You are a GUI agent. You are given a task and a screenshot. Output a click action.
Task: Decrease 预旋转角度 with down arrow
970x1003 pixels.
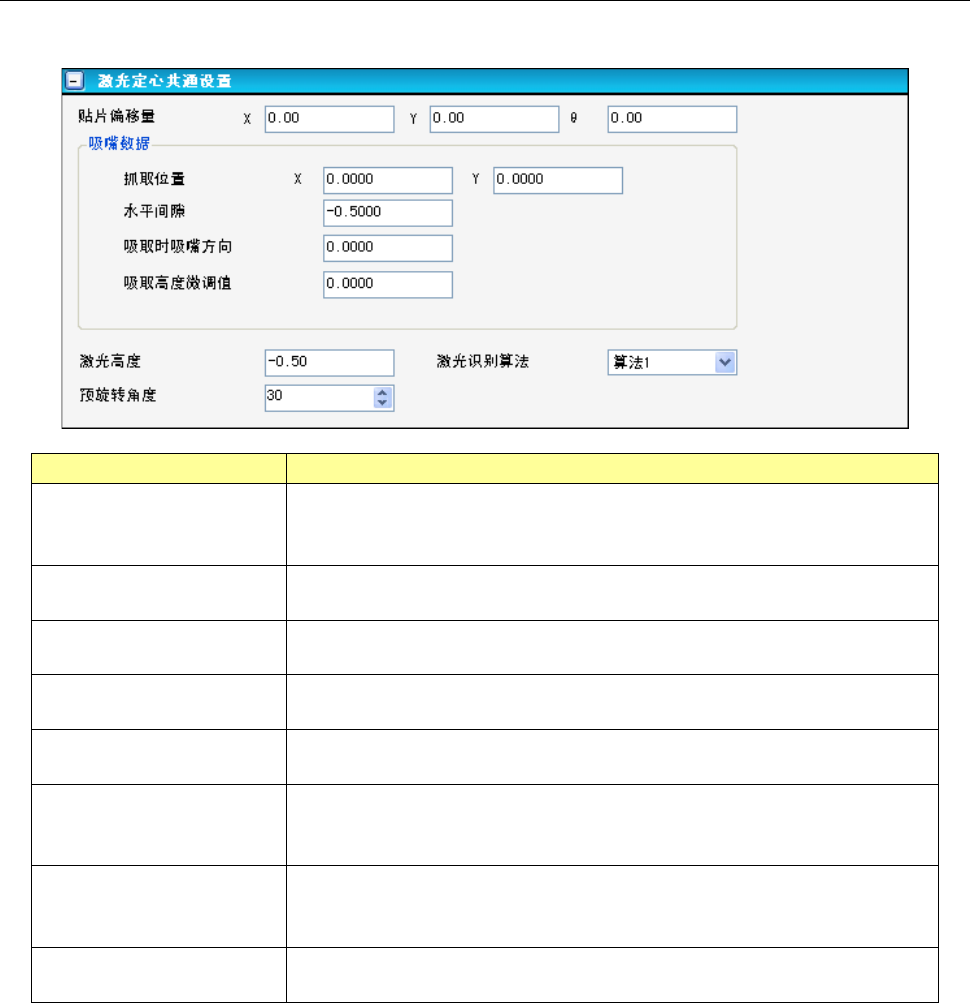382,403
